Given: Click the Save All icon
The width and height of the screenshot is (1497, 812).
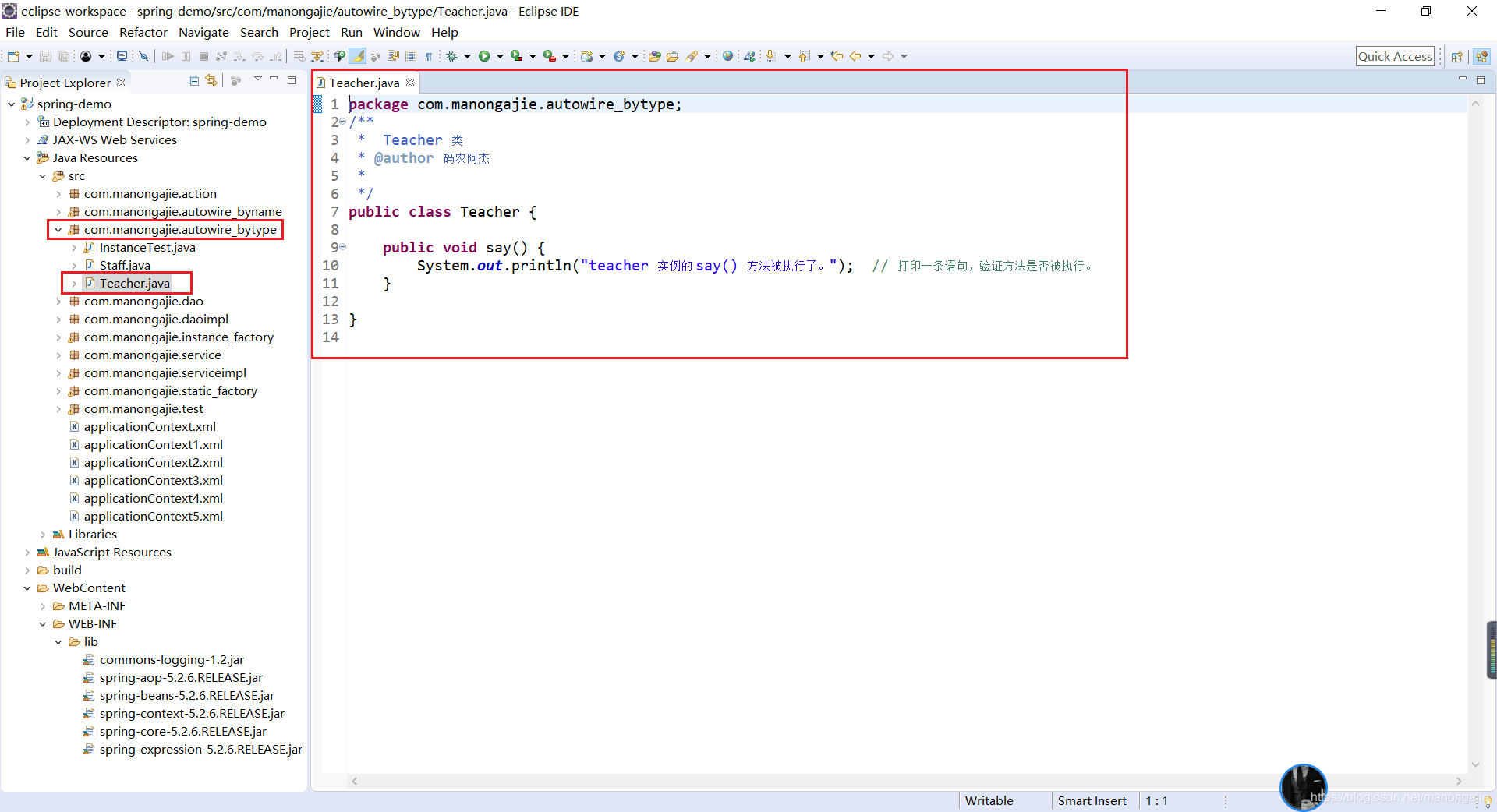Looking at the screenshot, I should (x=63, y=56).
